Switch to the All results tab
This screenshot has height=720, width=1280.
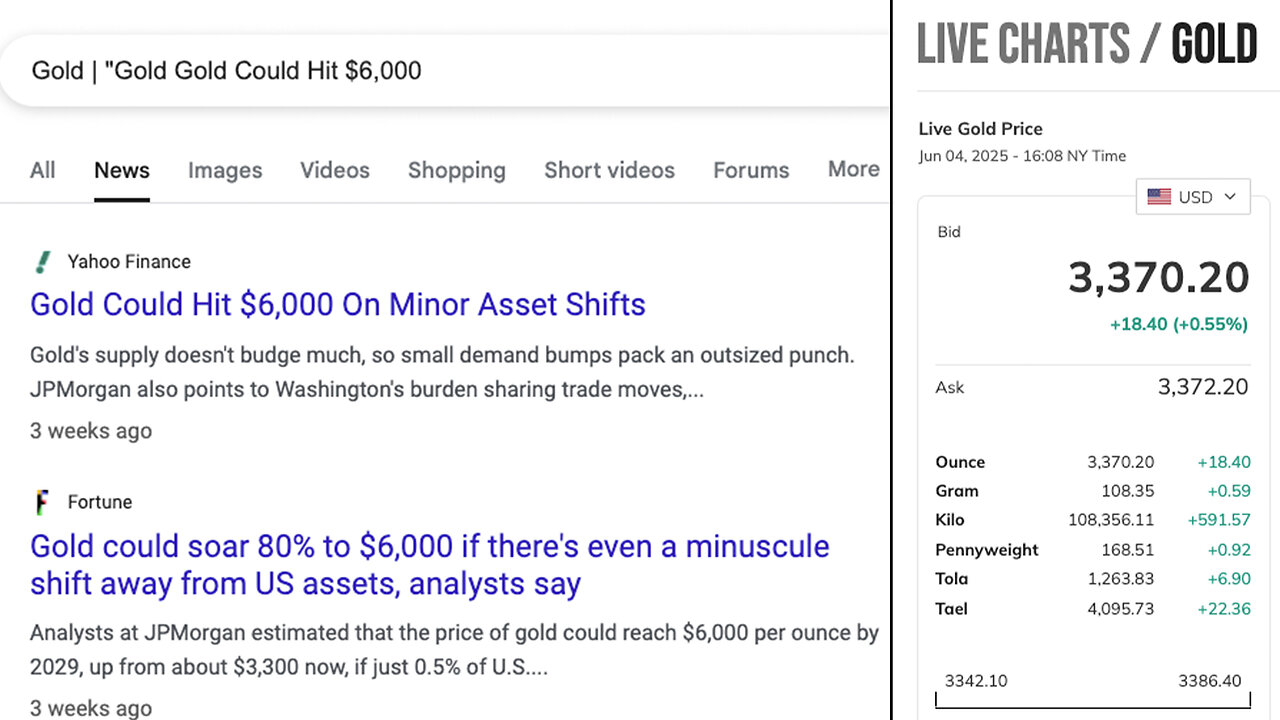click(x=43, y=170)
